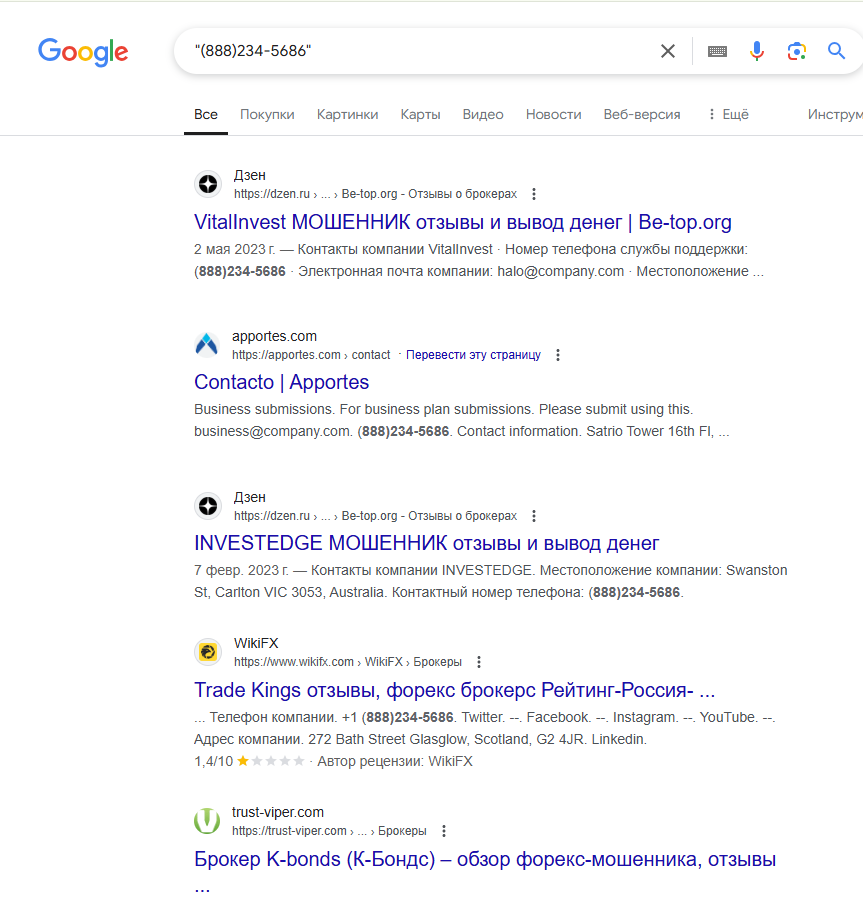Click the dzen.ru URL above INVESTEDGE
The width and height of the screenshot is (863, 897).
tap(375, 515)
